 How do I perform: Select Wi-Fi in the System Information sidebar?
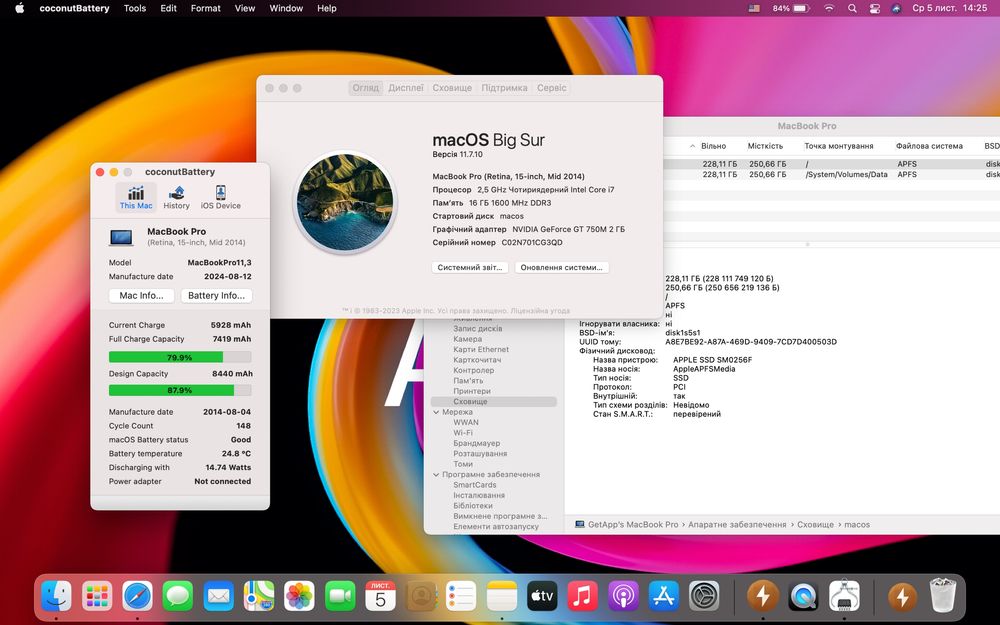[x=463, y=432]
